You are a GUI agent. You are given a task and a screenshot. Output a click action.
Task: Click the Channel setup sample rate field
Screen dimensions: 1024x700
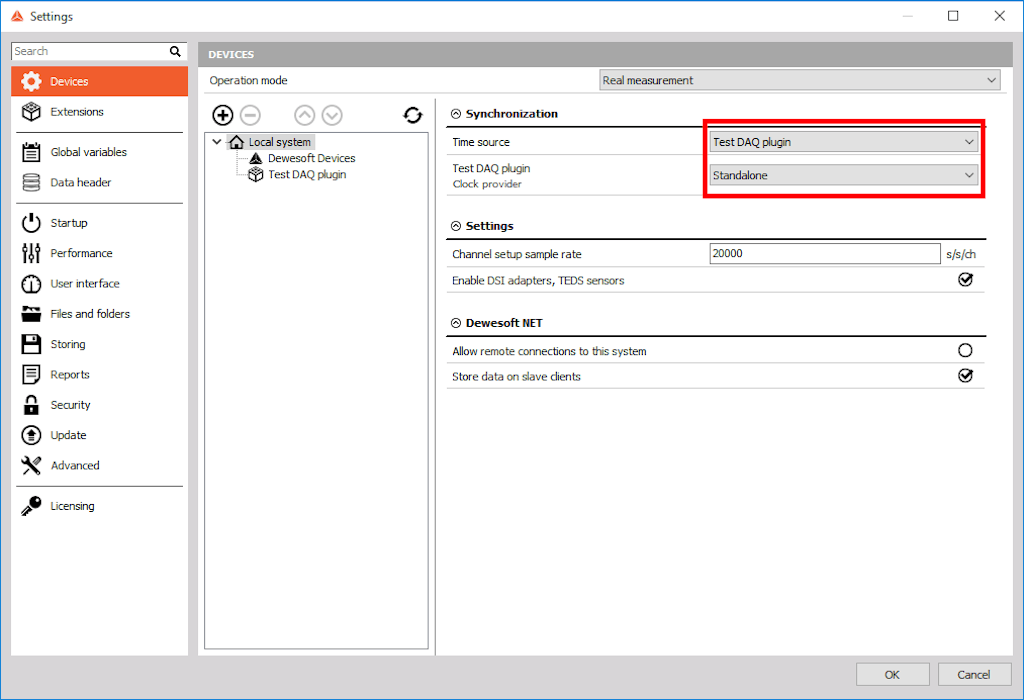click(825, 253)
